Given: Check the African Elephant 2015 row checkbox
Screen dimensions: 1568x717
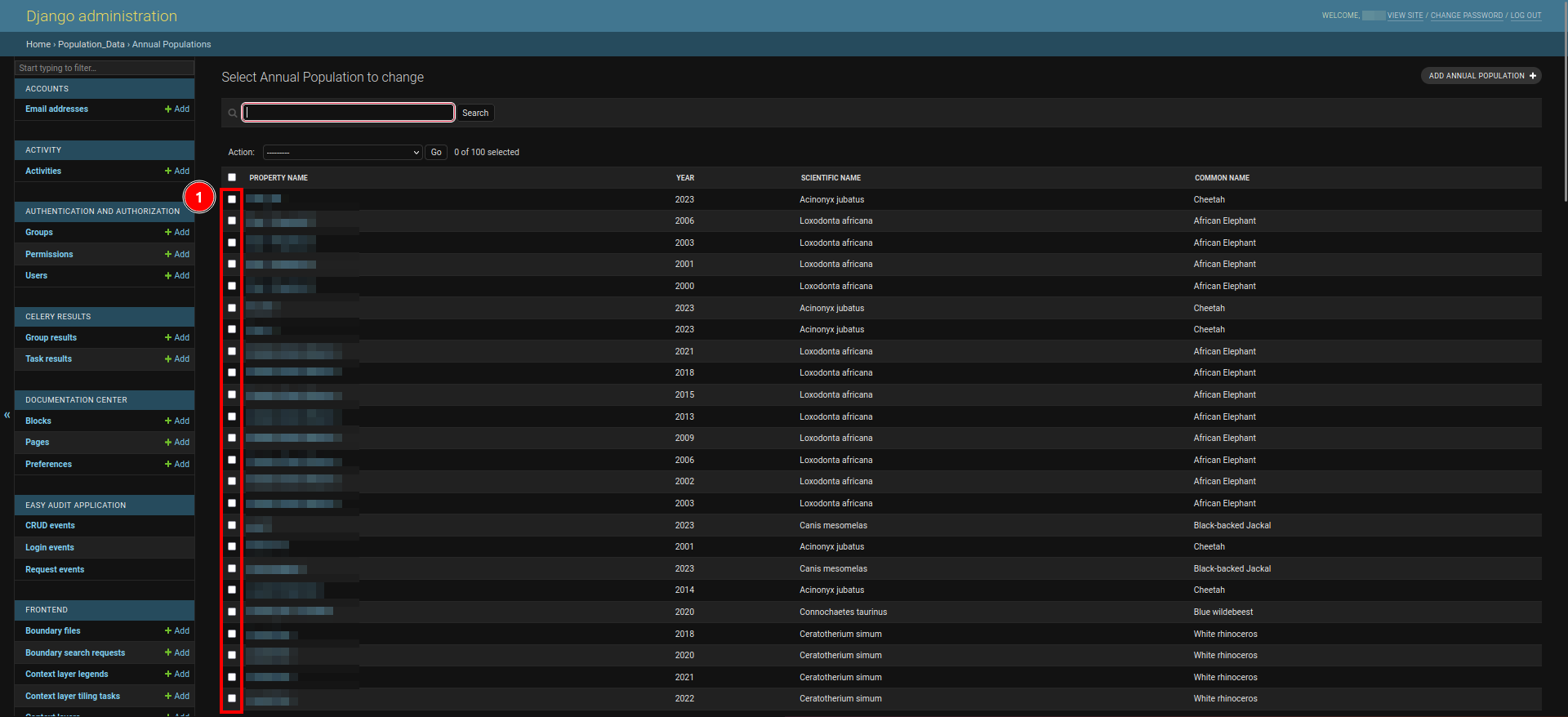Looking at the screenshot, I should (x=232, y=394).
